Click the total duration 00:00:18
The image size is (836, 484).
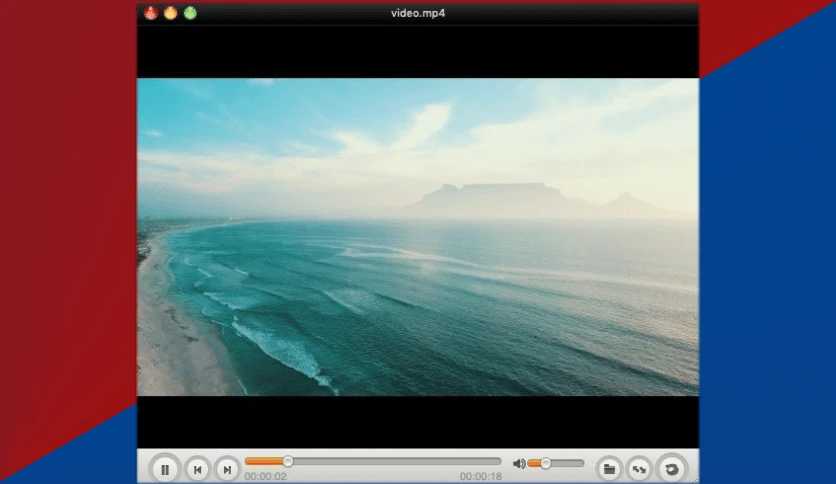[x=480, y=476]
